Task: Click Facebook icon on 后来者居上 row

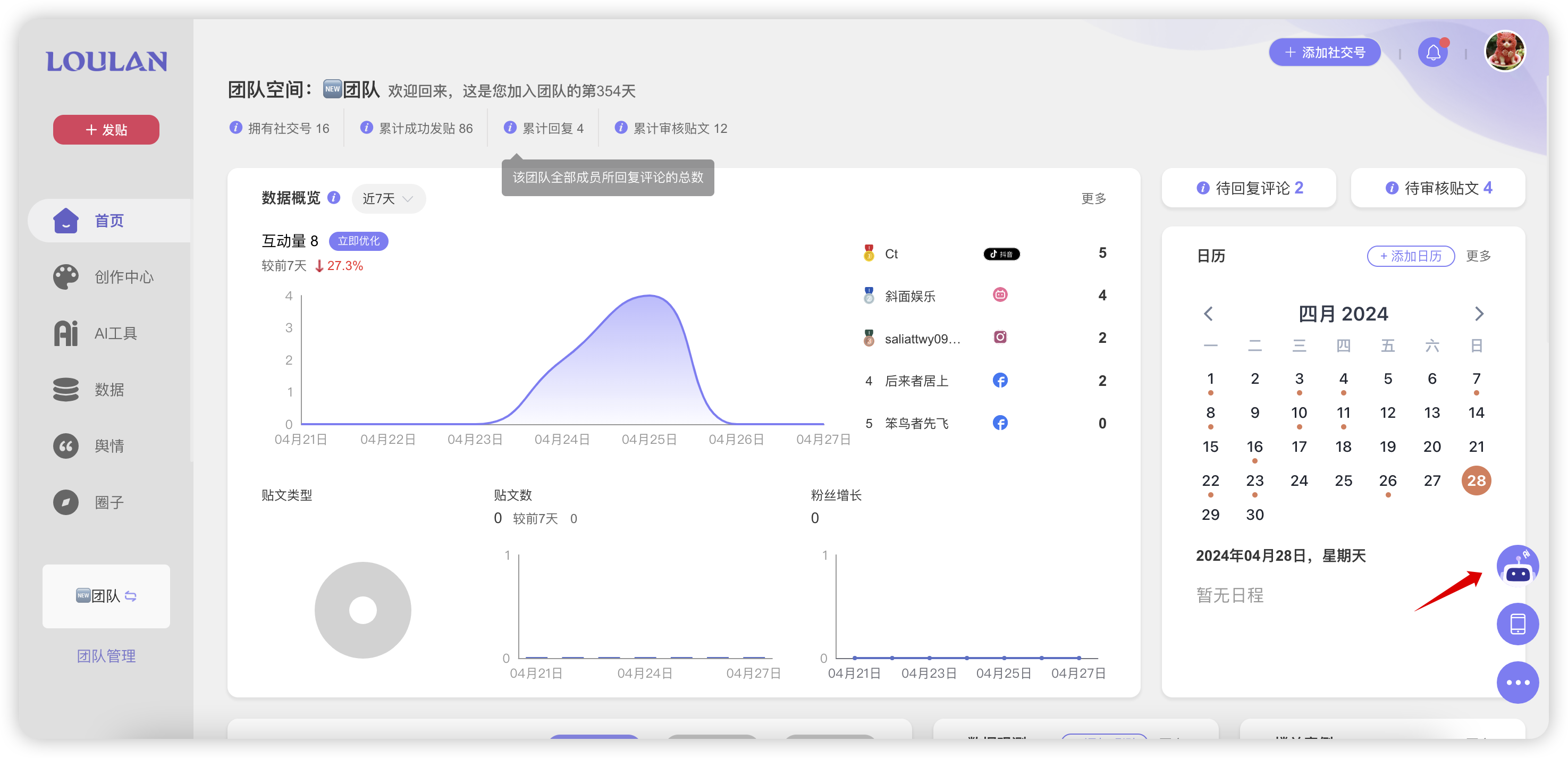Action: pos(999,380)
